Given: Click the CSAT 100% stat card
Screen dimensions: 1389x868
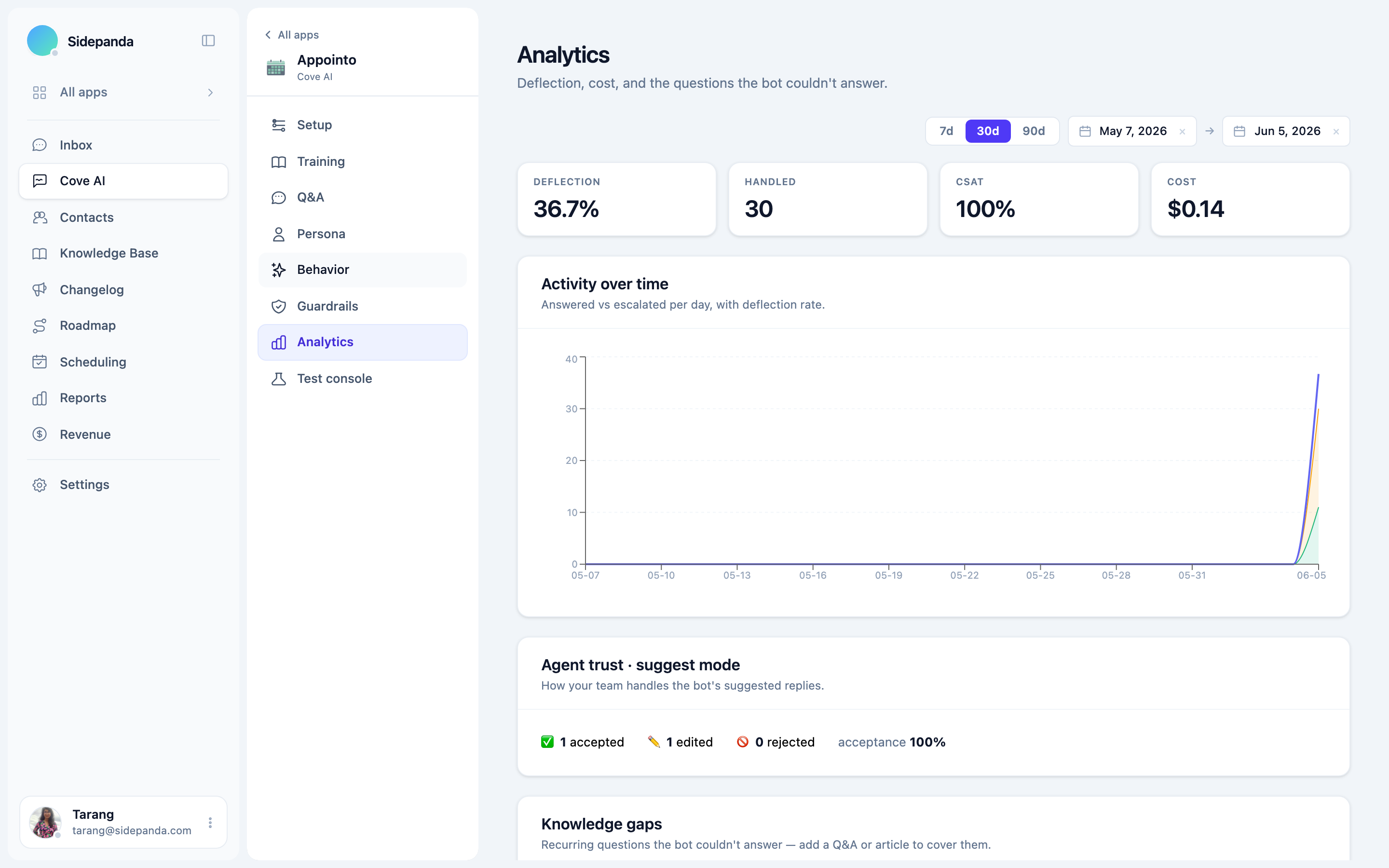Looking at the screenshot, I should (1039, 199).
